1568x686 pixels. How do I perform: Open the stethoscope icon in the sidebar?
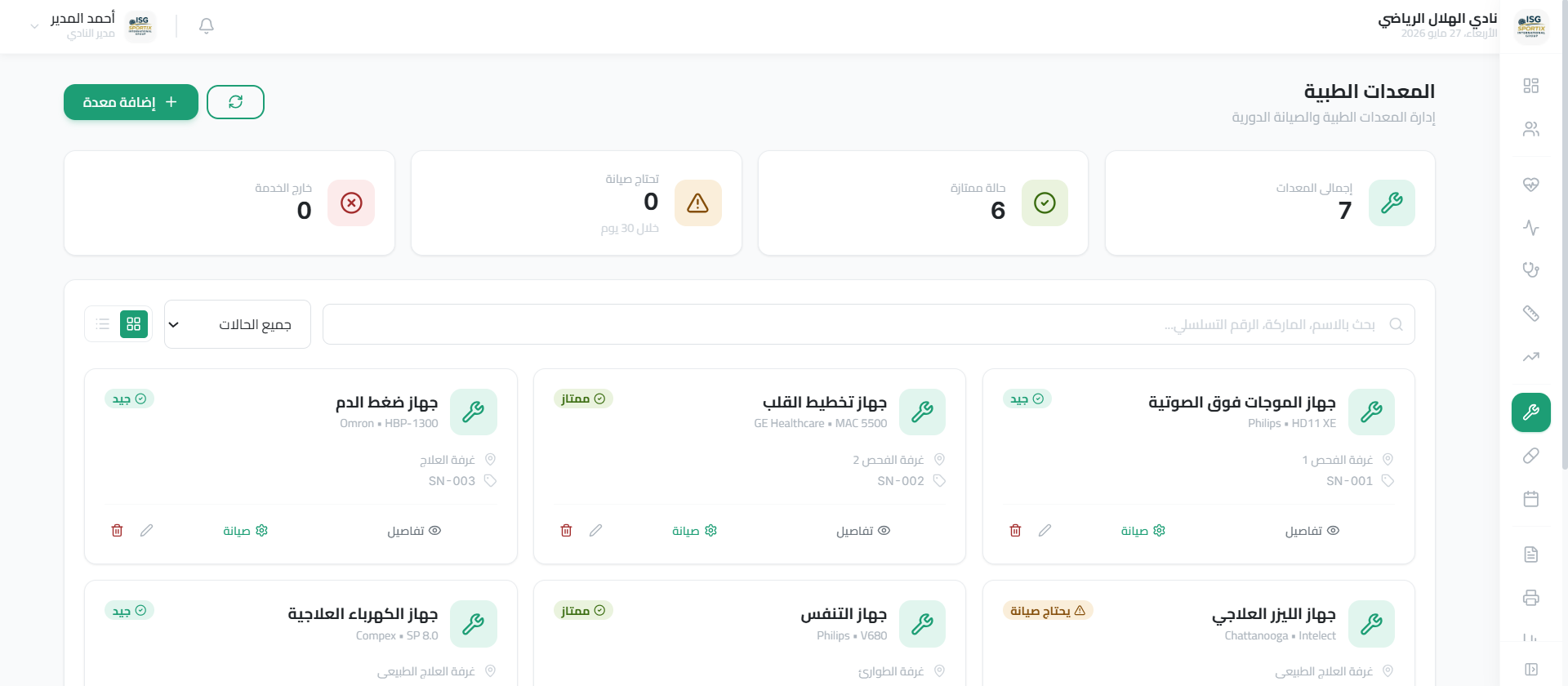click(1531, 269)
